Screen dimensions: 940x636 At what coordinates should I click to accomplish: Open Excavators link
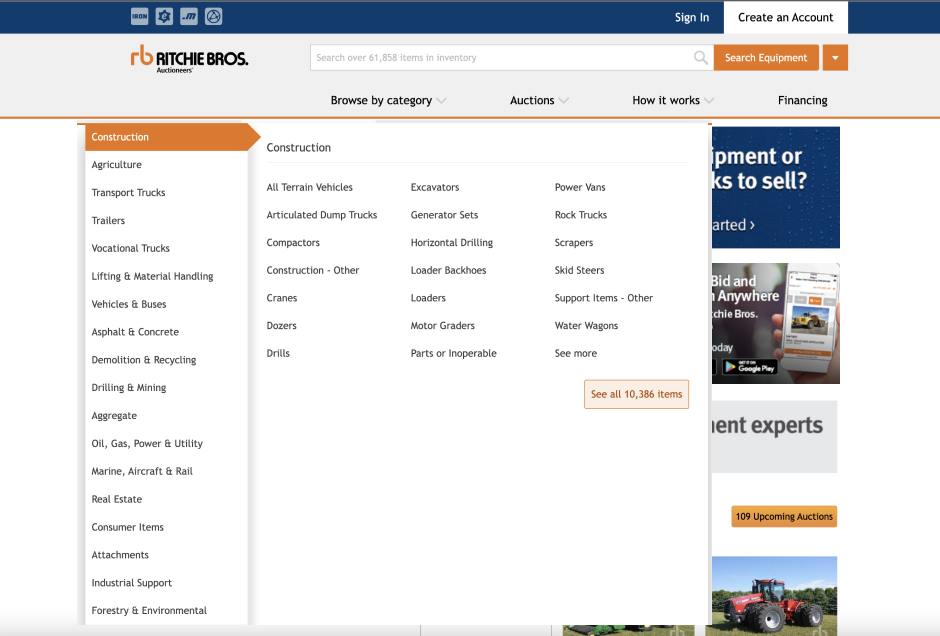click(435, 187)
